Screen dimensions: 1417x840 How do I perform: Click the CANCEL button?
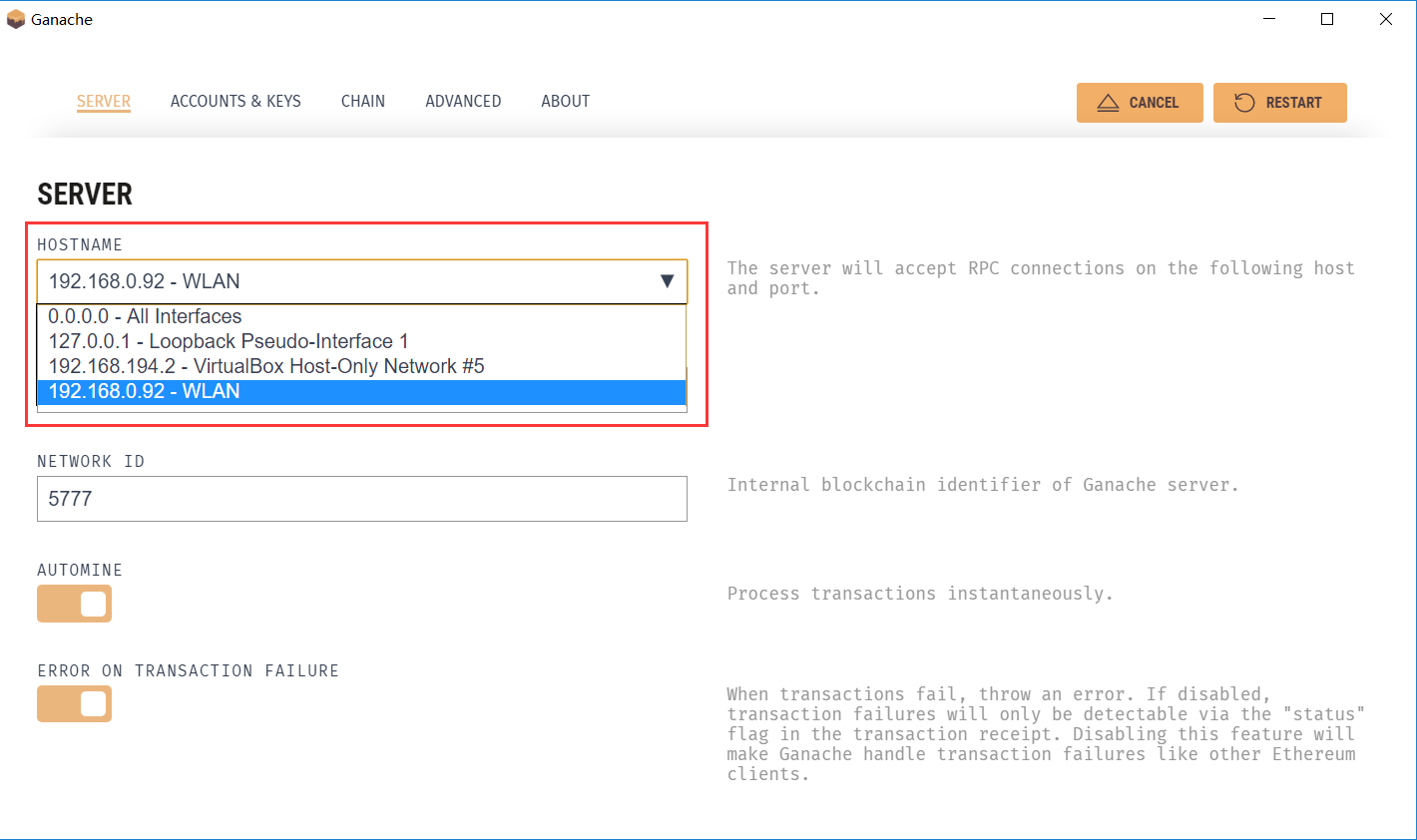pyautogui.click(x=1140, y=103)
